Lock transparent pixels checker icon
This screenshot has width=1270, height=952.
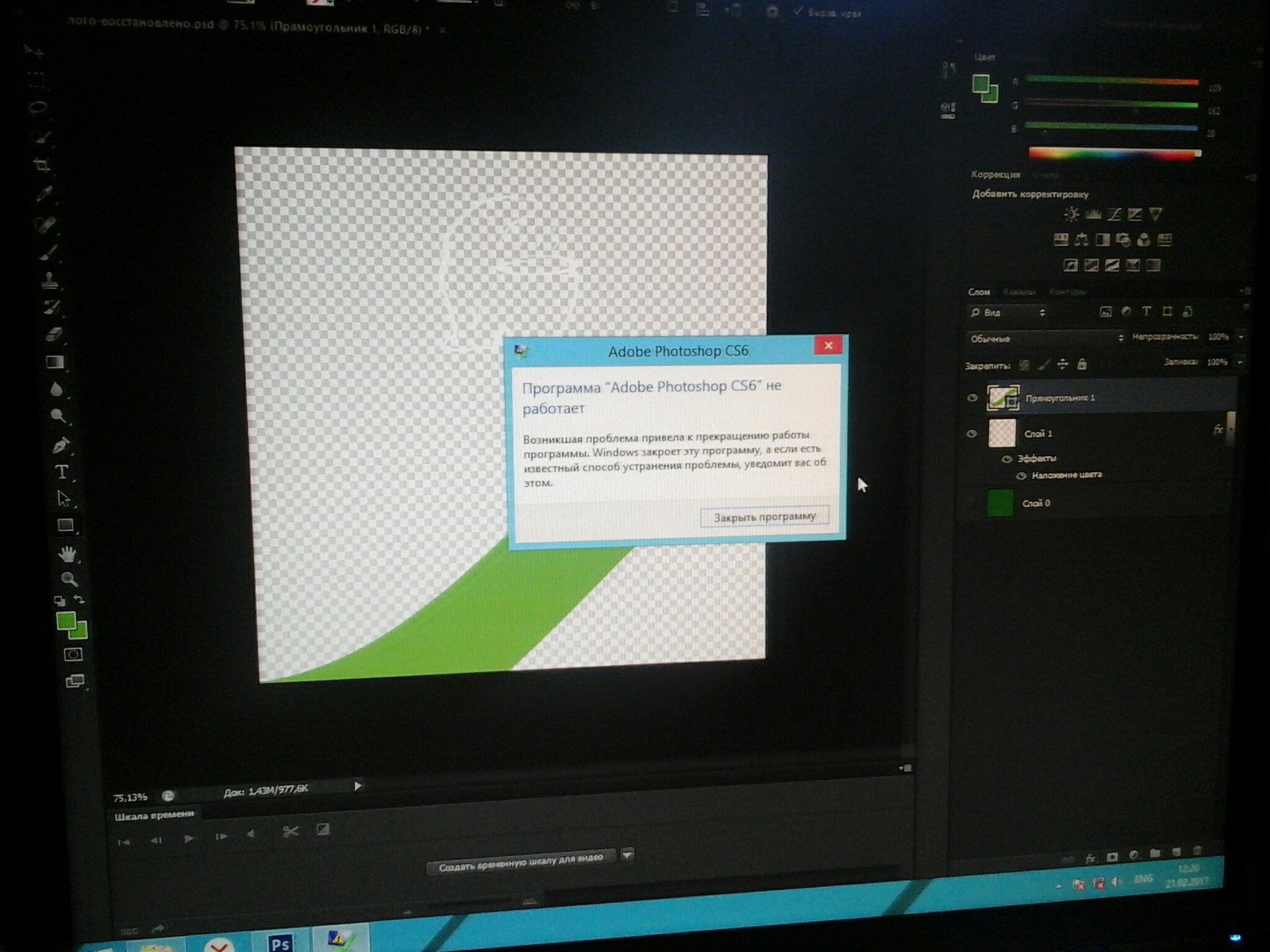1025,365
